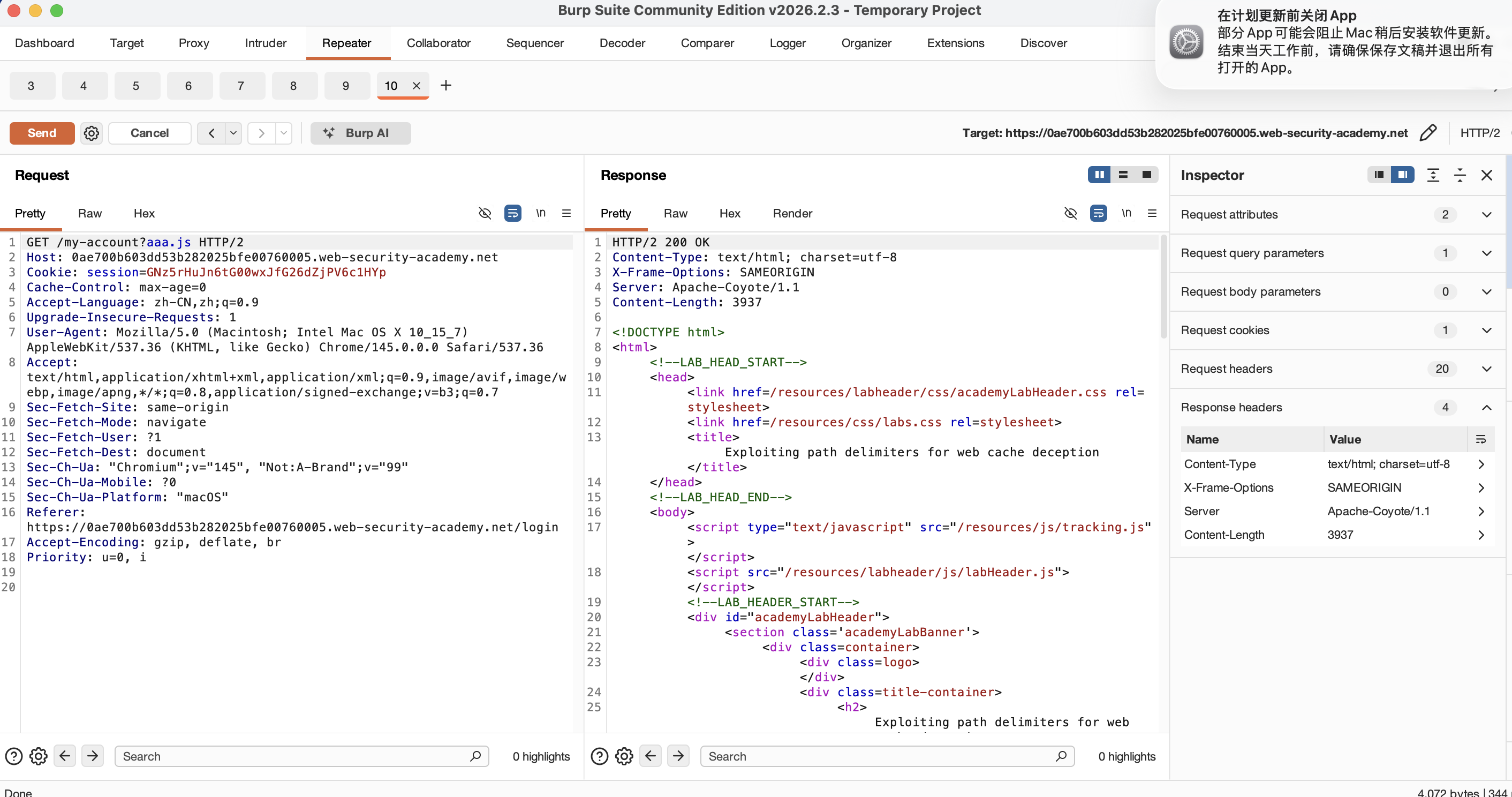Jump to previous search match in Request
Viewport: 1512px width, 797px height.
[65, 756]
